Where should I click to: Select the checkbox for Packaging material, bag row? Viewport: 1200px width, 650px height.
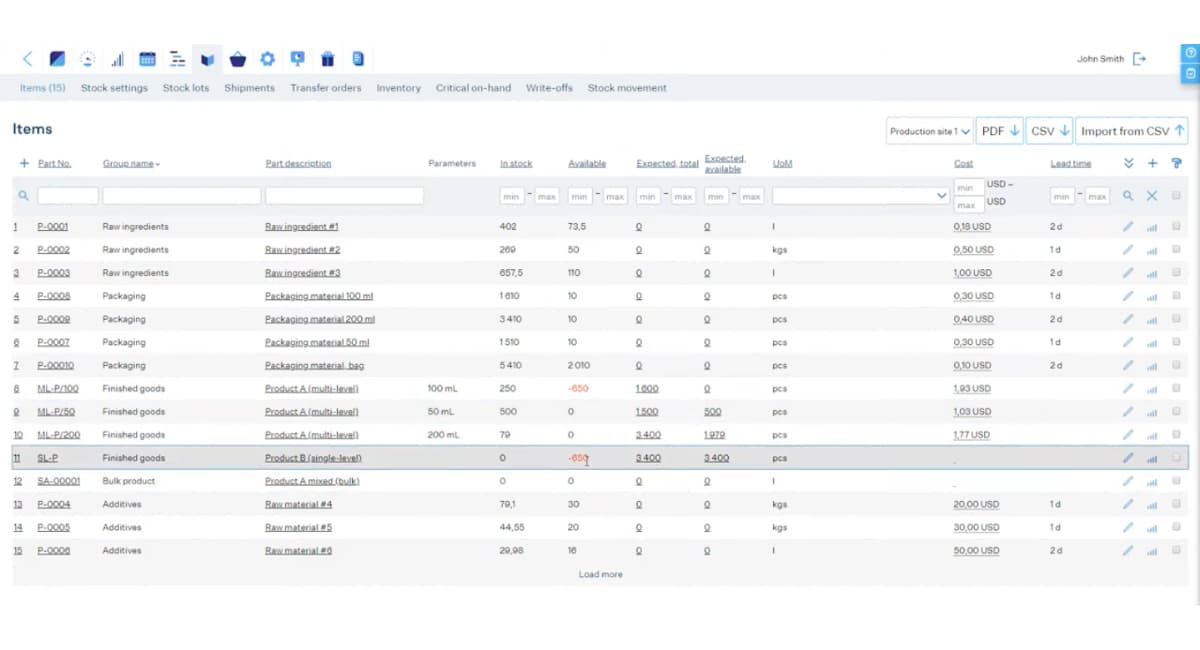pos(1176,365)
